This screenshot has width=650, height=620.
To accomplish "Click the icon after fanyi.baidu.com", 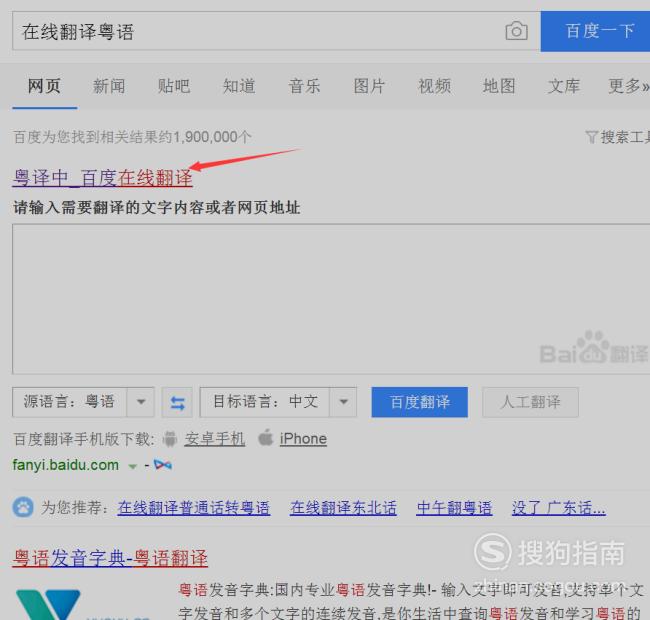I will (163, 465).
